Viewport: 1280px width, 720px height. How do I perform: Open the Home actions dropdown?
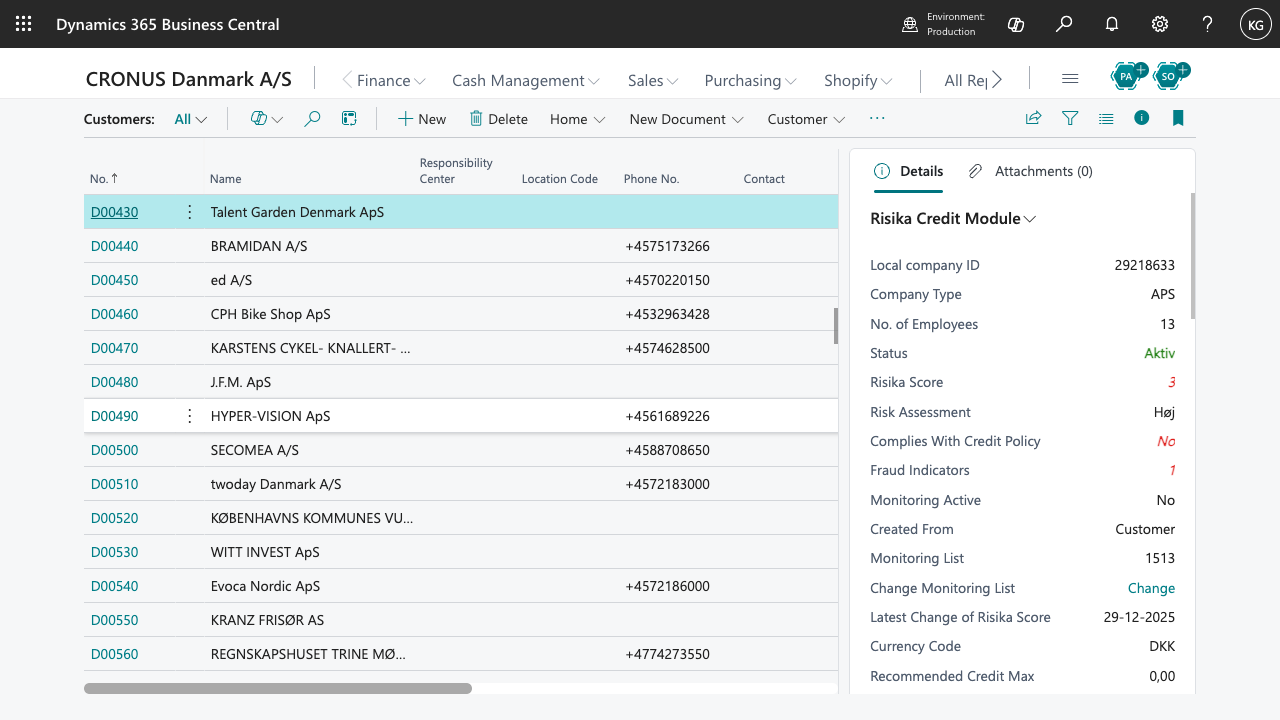click(578, 119)
